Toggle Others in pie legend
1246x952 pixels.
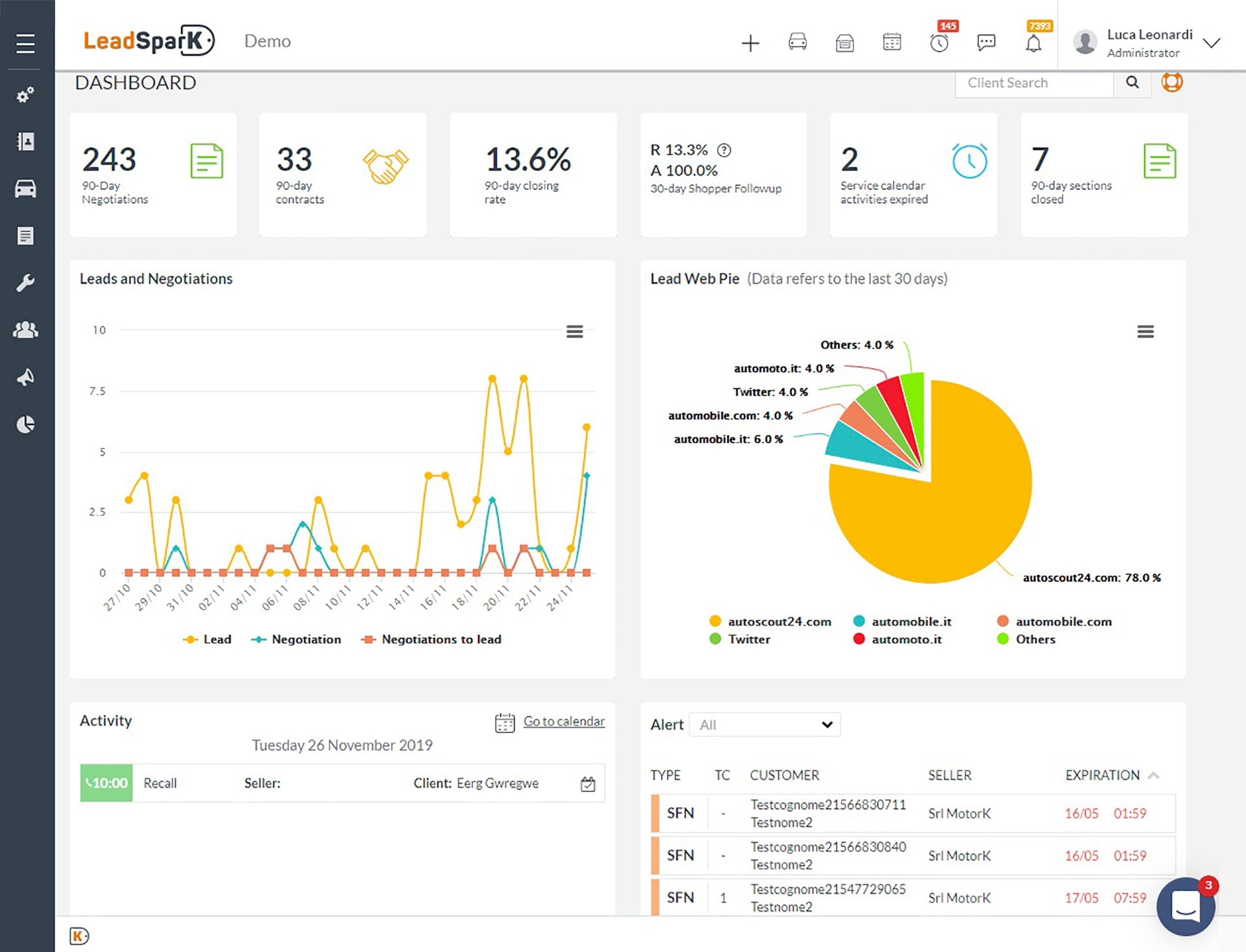point(1026,639)
